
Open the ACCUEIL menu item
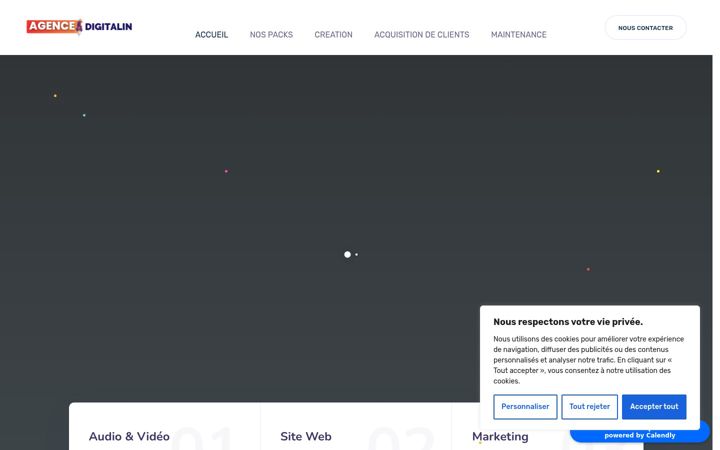211,34
